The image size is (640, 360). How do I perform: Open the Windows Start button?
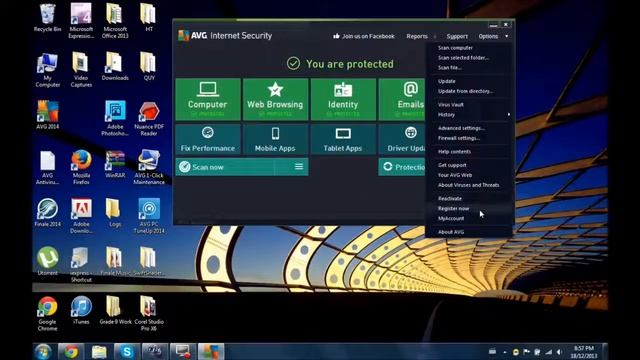(x=43, y=351)
